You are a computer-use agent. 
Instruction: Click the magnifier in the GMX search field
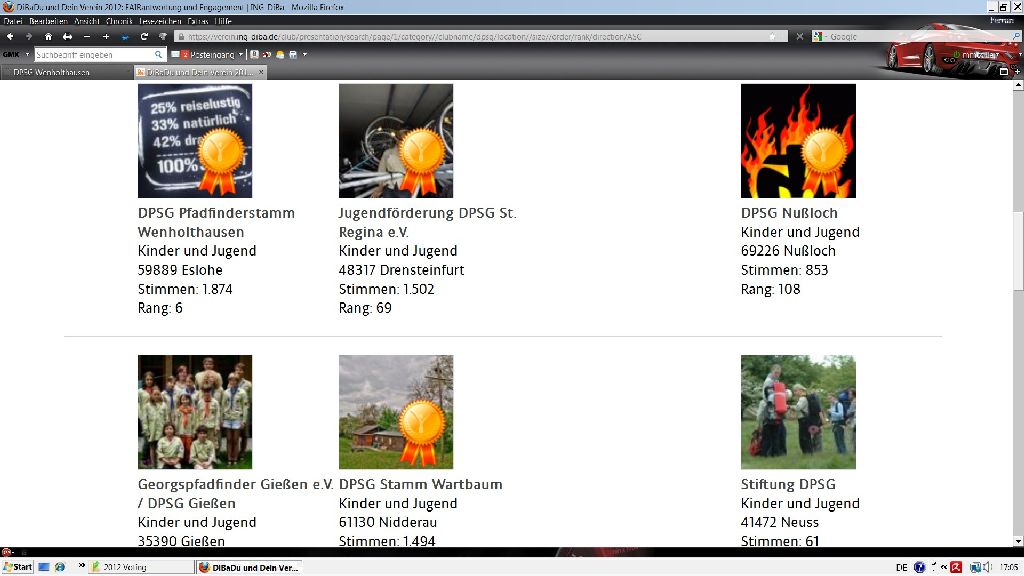pos(158,55)
